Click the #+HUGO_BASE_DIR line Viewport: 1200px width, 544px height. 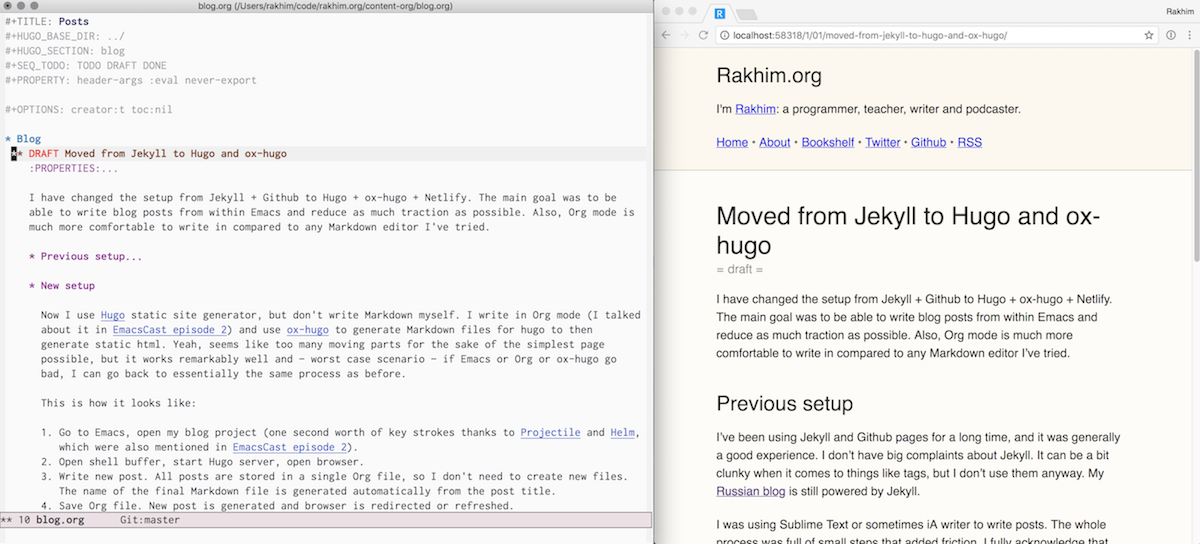(x=65, y=36)
